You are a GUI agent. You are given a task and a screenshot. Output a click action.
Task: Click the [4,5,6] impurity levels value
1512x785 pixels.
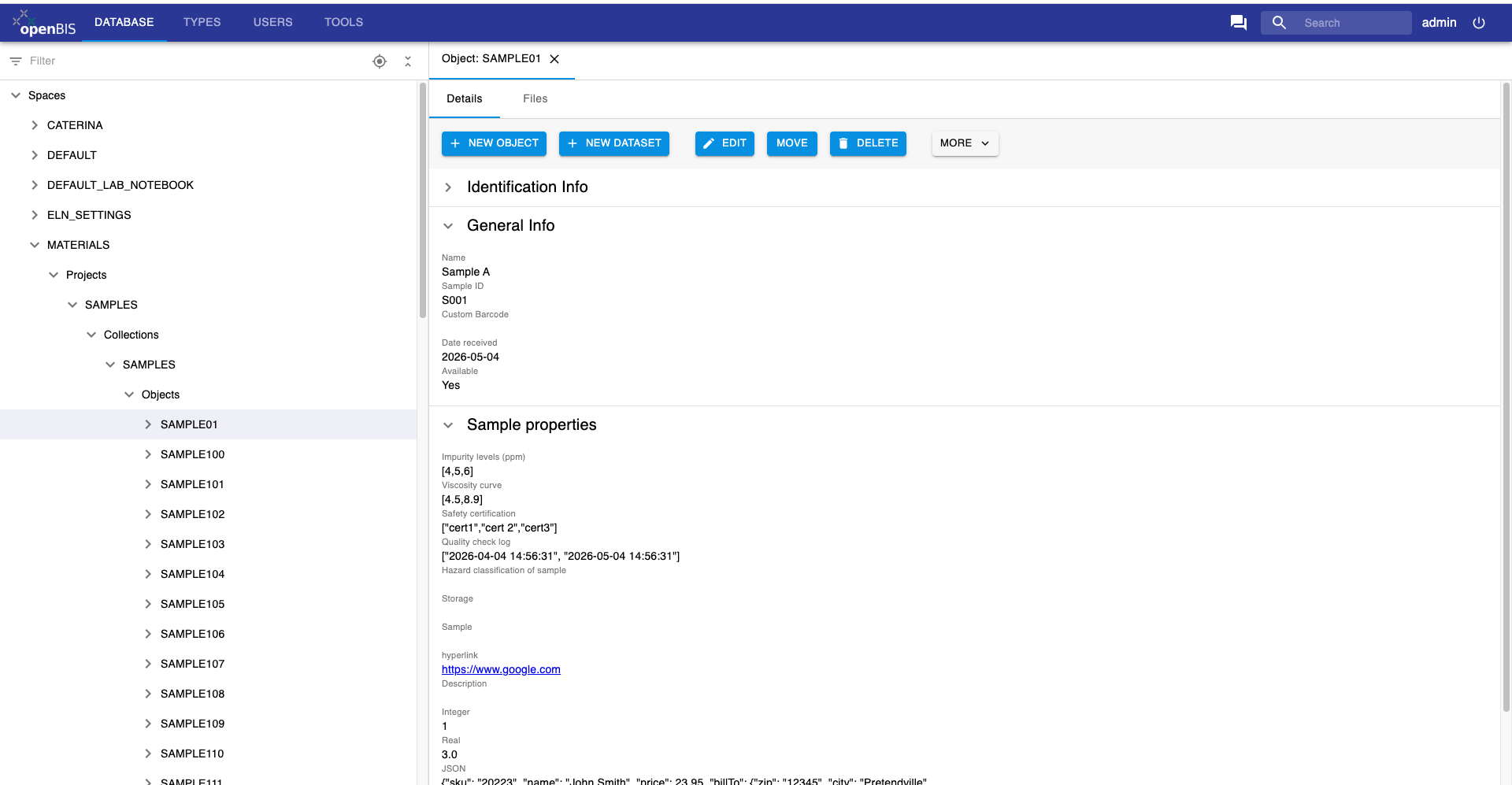coord(458,471)
